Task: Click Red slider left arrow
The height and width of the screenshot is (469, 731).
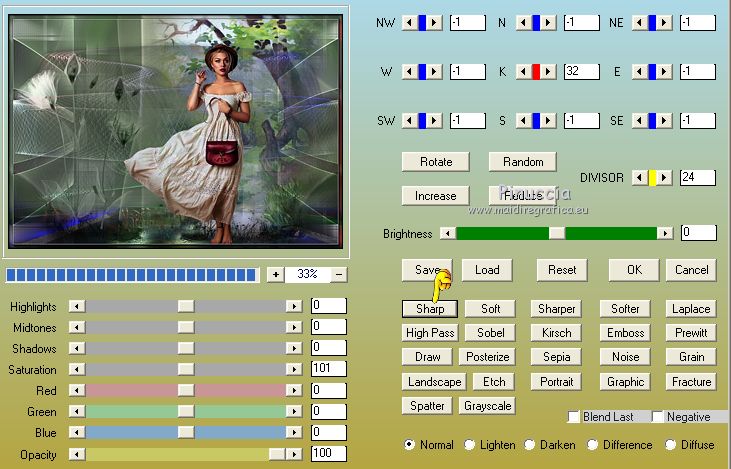Action: click(x=77, y=390)
